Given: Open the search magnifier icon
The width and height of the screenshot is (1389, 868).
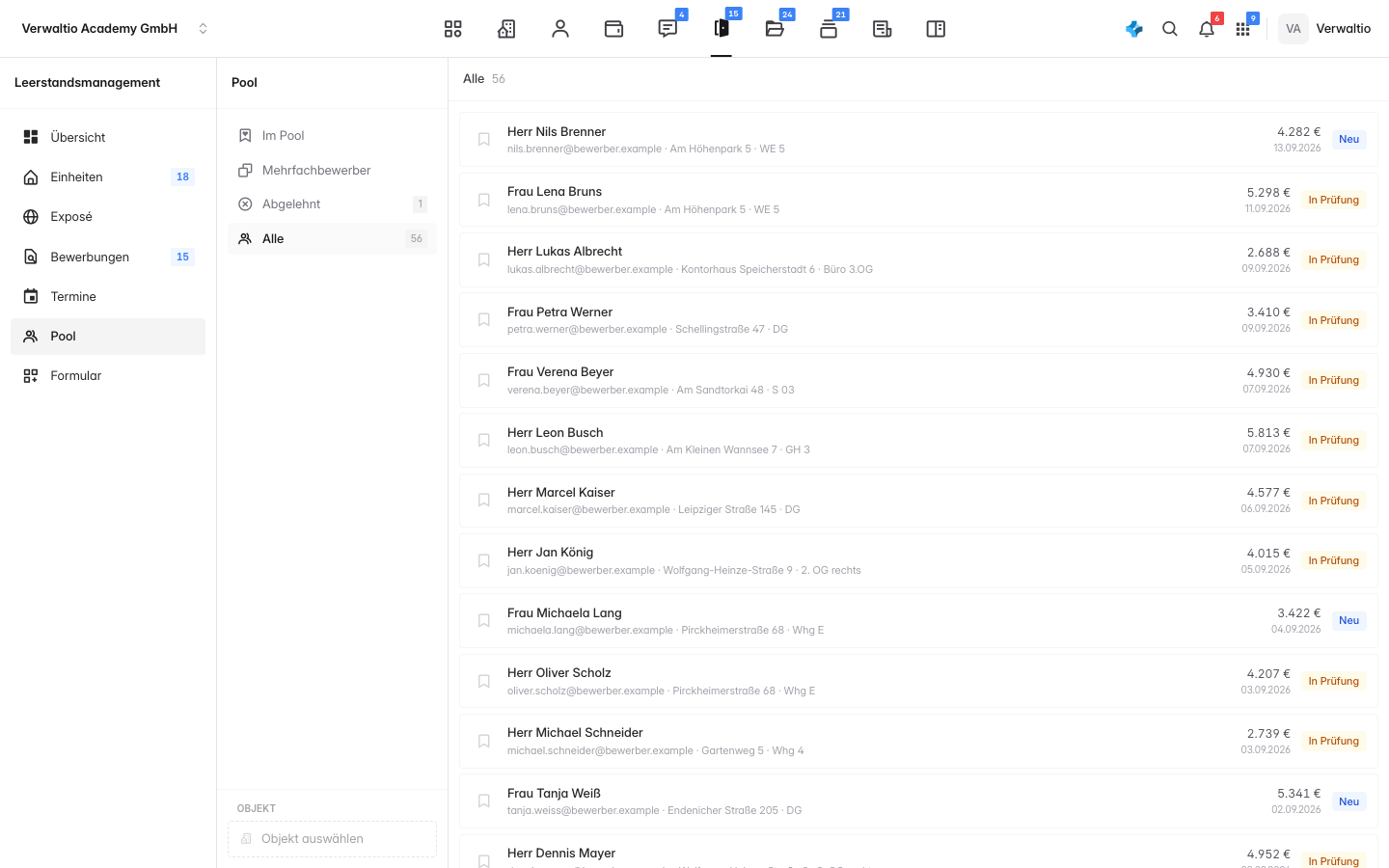Looking at the screenshot, I should coord(1170,29).
